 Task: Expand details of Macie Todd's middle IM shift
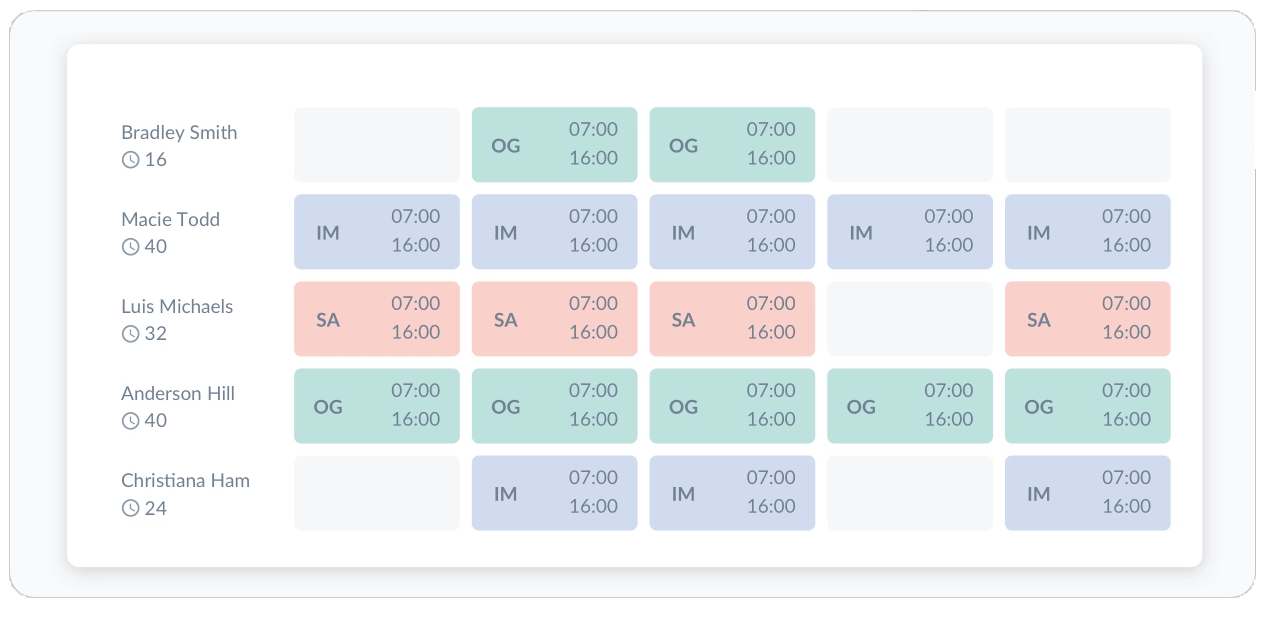[732, 232]
